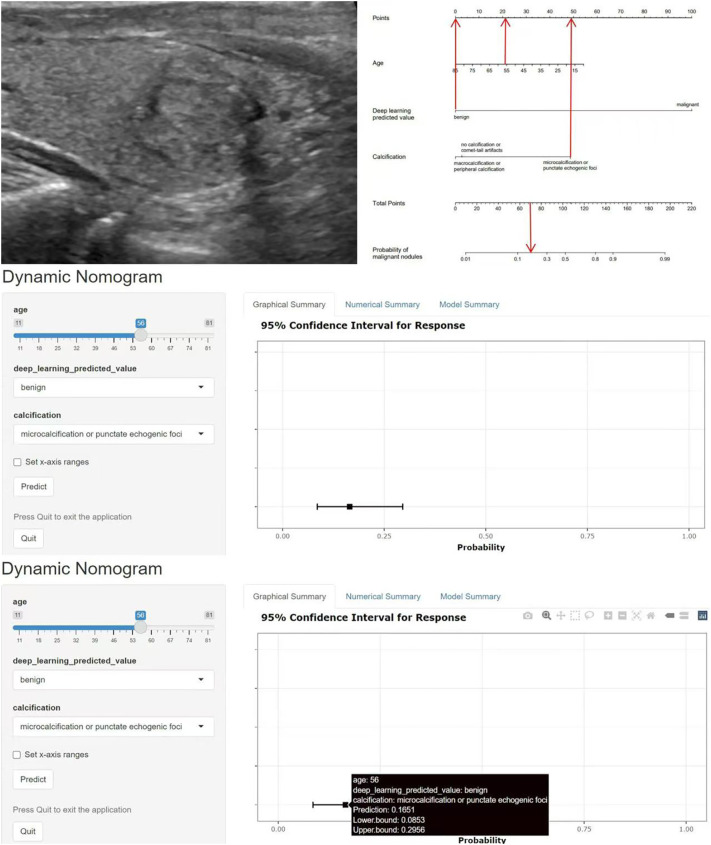The image size is (711, 845).
Task: Click the lower Quit button
Action: pos(27,831)
